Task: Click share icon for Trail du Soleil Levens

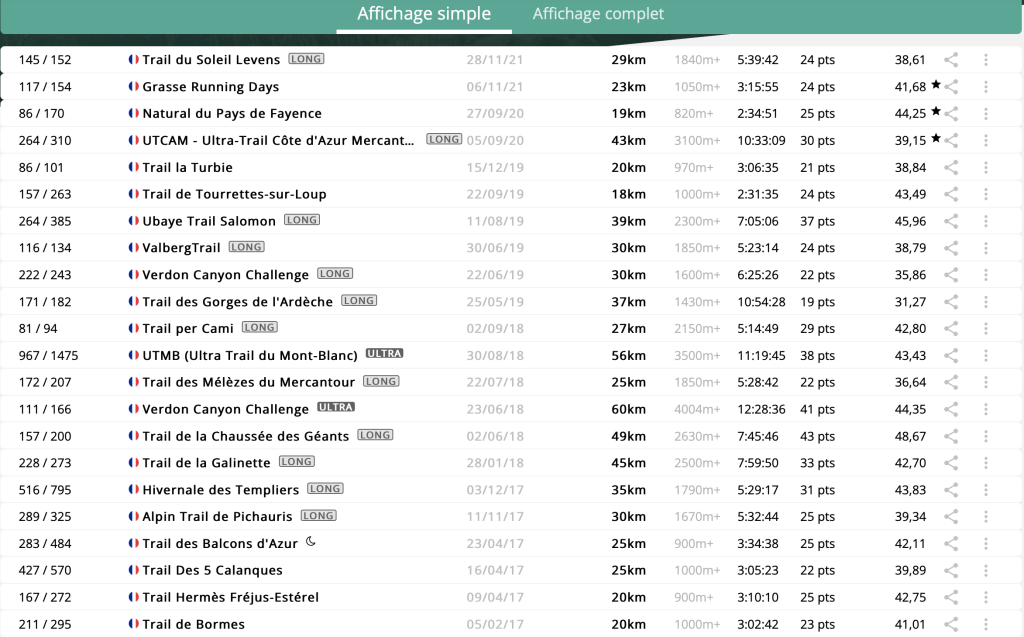Action: pyautogui.click(x=952, y=60)
